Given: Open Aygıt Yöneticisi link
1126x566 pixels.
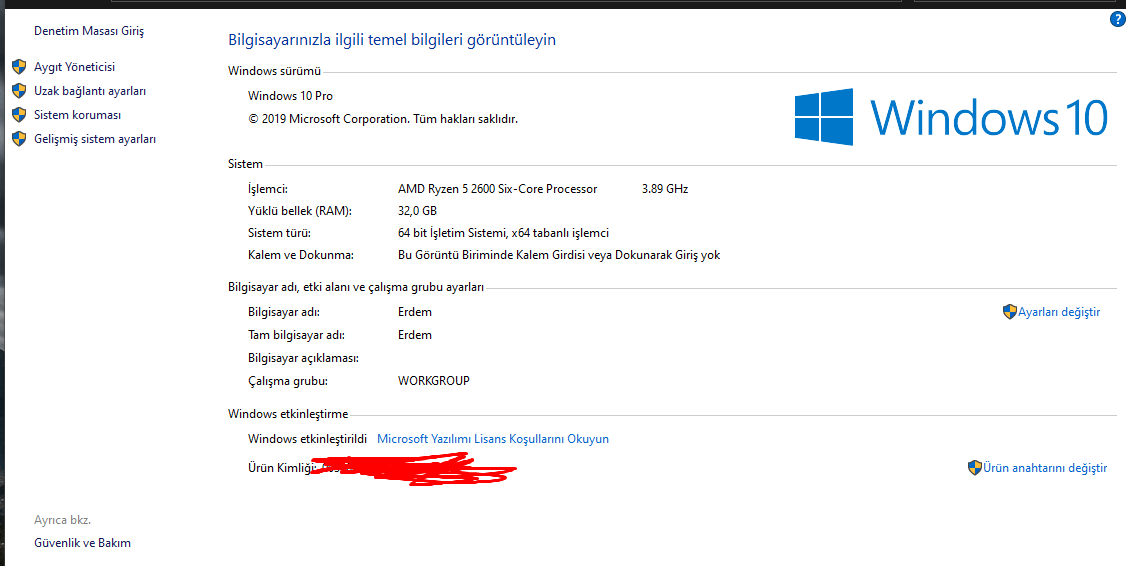Looking at the screenshot, I should point(75,67).
